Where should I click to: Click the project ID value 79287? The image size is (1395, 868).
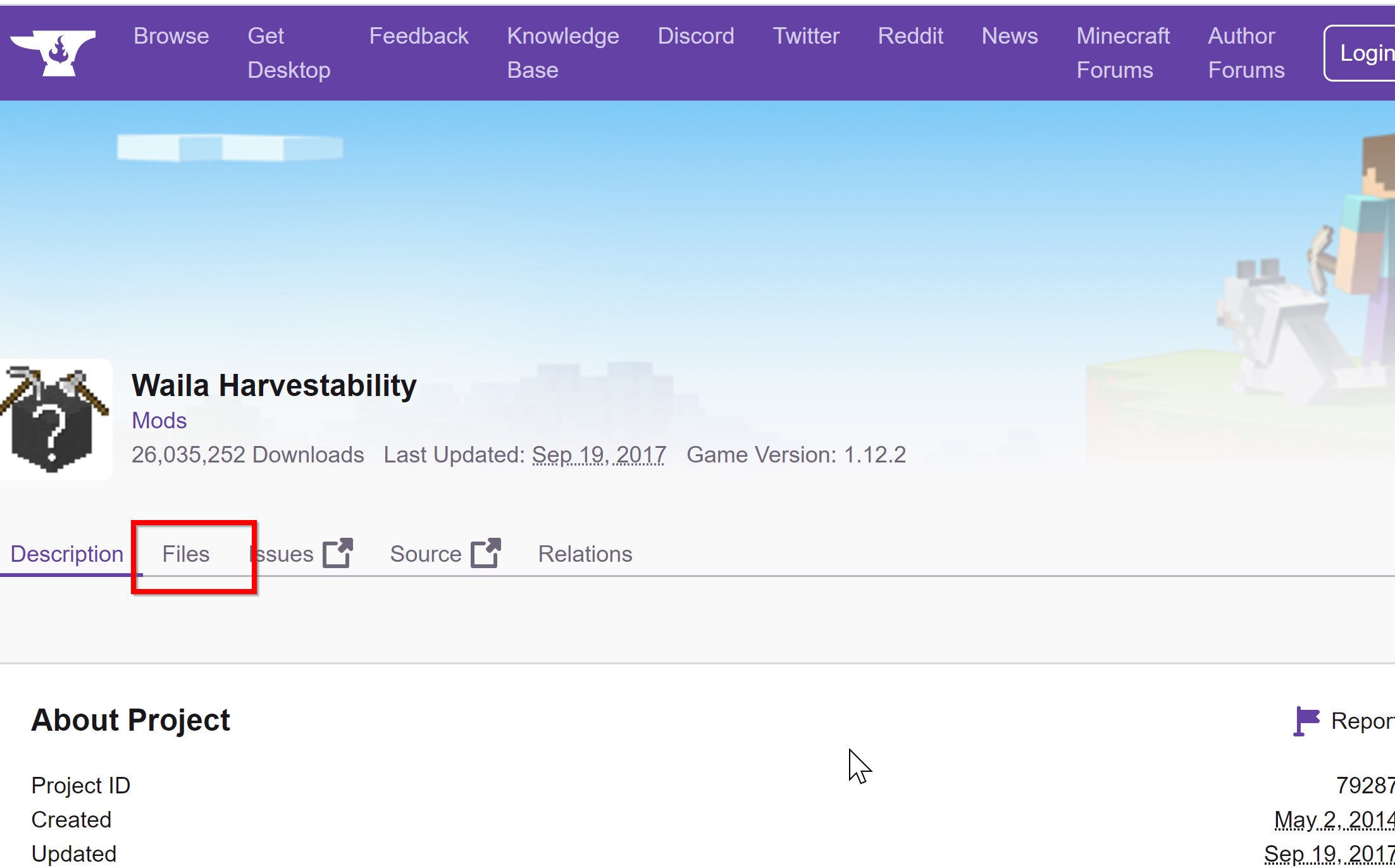tap(1365, 786)
